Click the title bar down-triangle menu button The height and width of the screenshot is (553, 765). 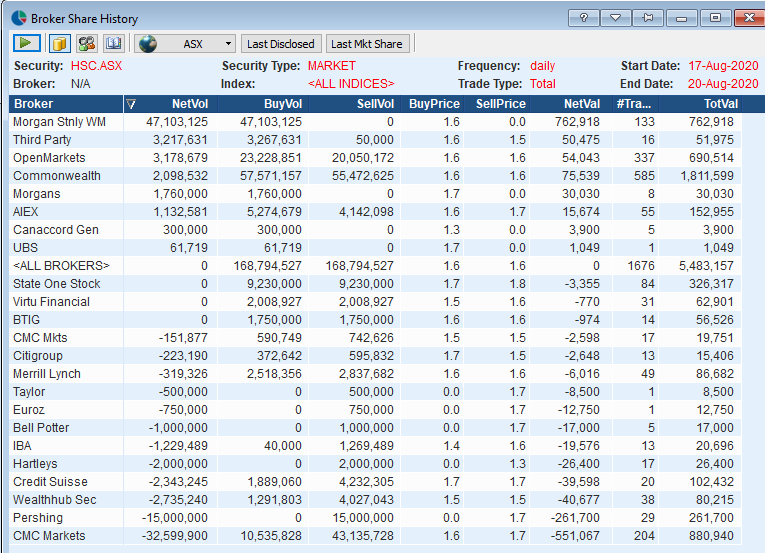click(x=616, y=18)
